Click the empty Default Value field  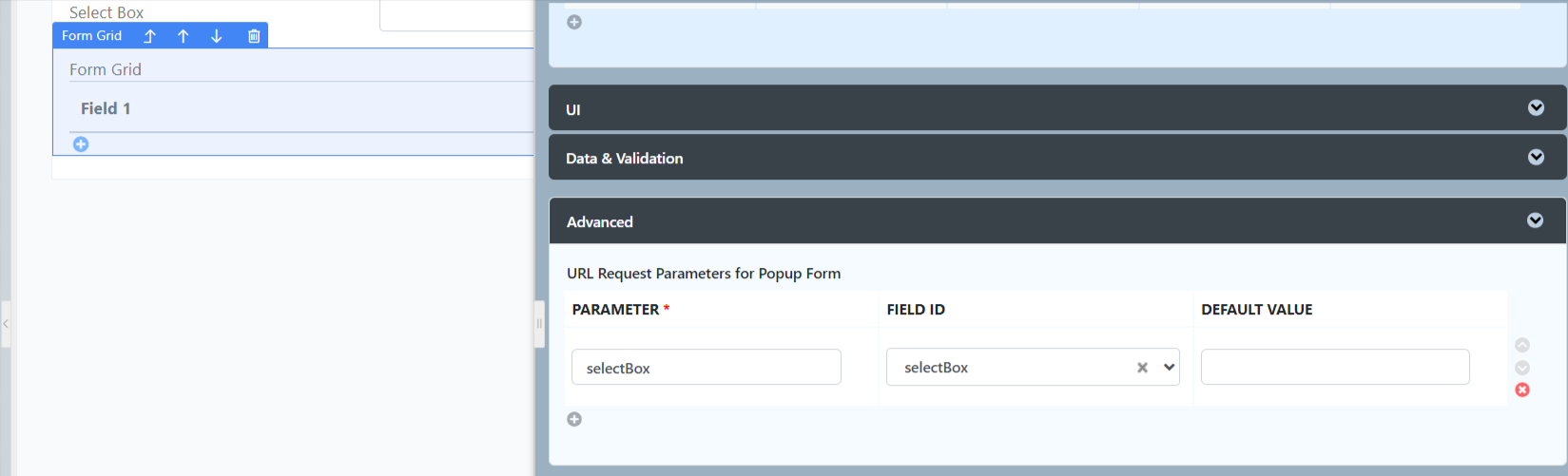1334,368
